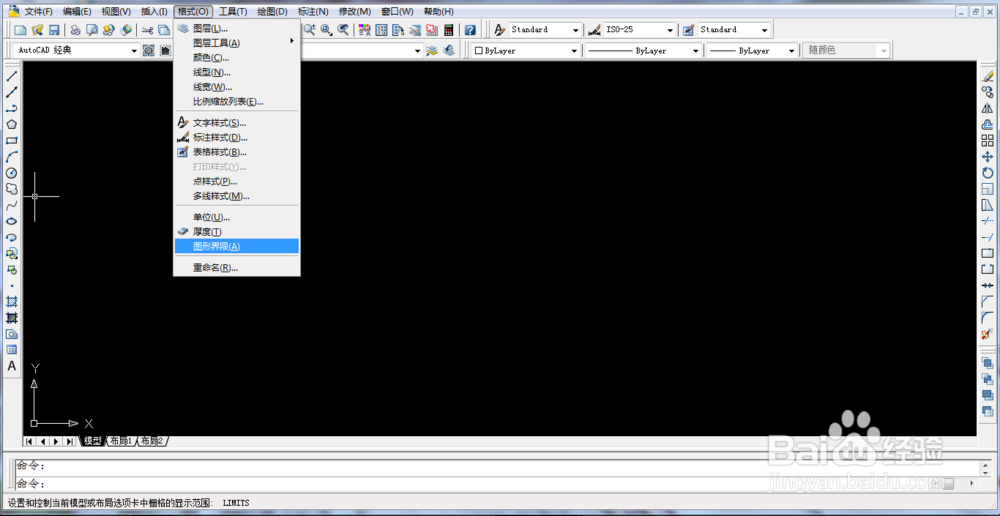Select the Polygon tool

click(11, 124)
